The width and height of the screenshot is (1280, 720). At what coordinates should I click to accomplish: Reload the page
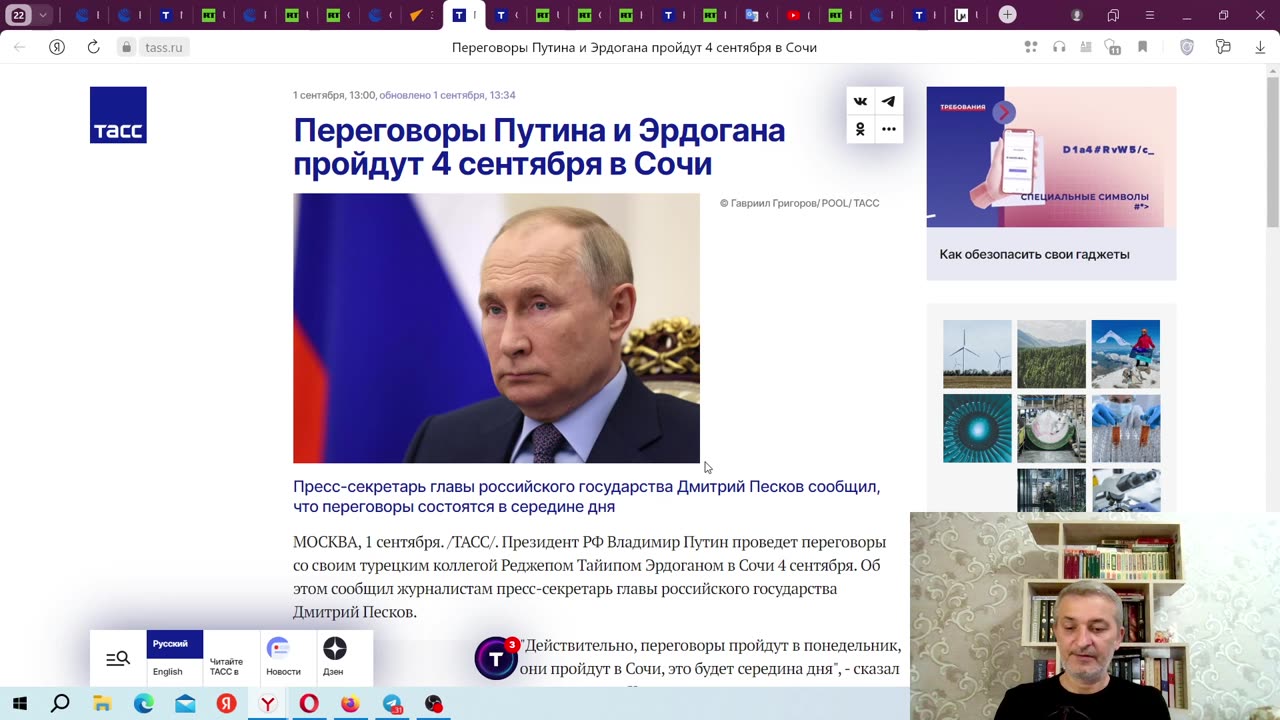click(x=93, y=47)
